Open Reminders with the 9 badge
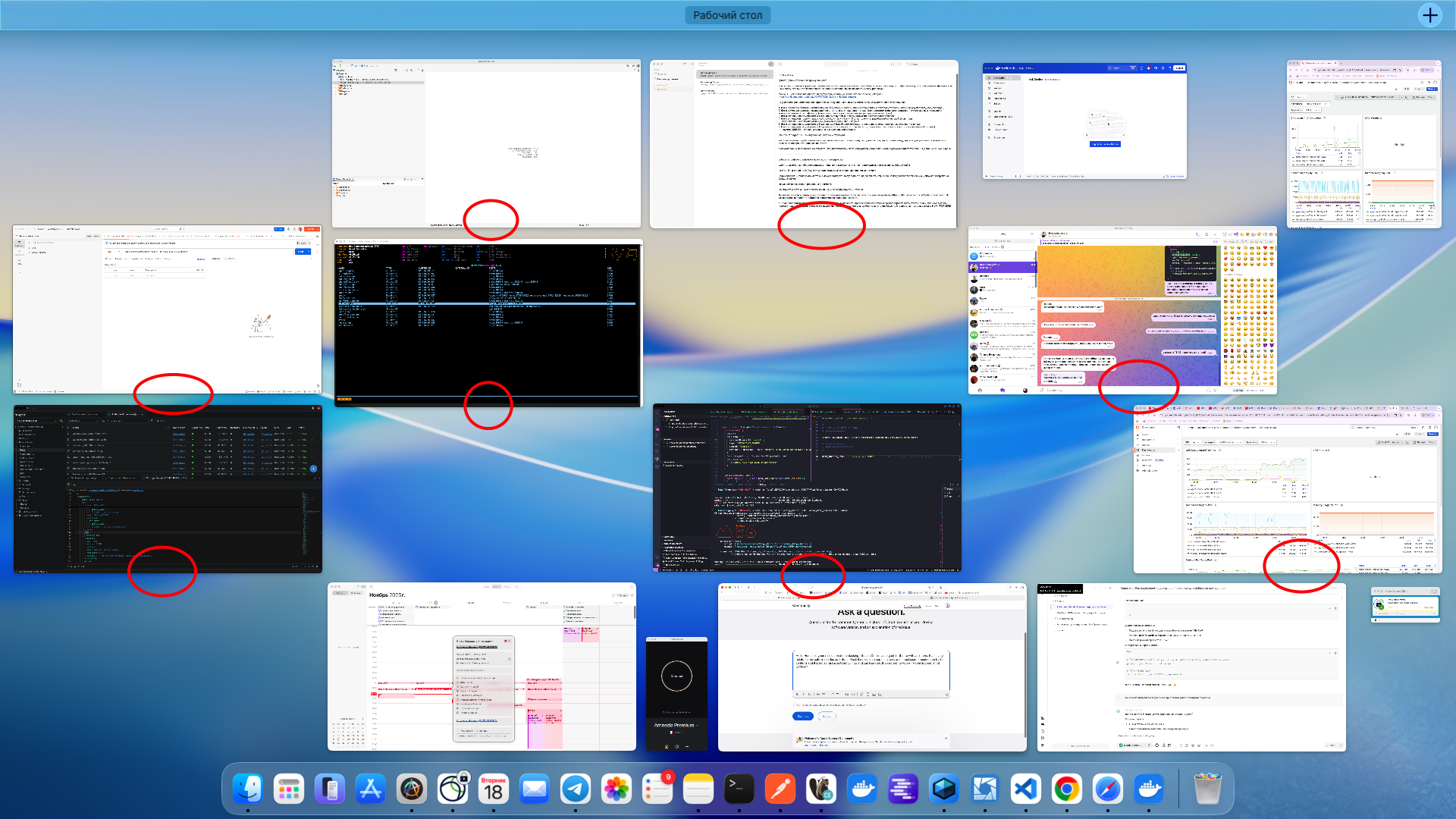This screenshot has width=1456, height=819. [x=657, y=789]
